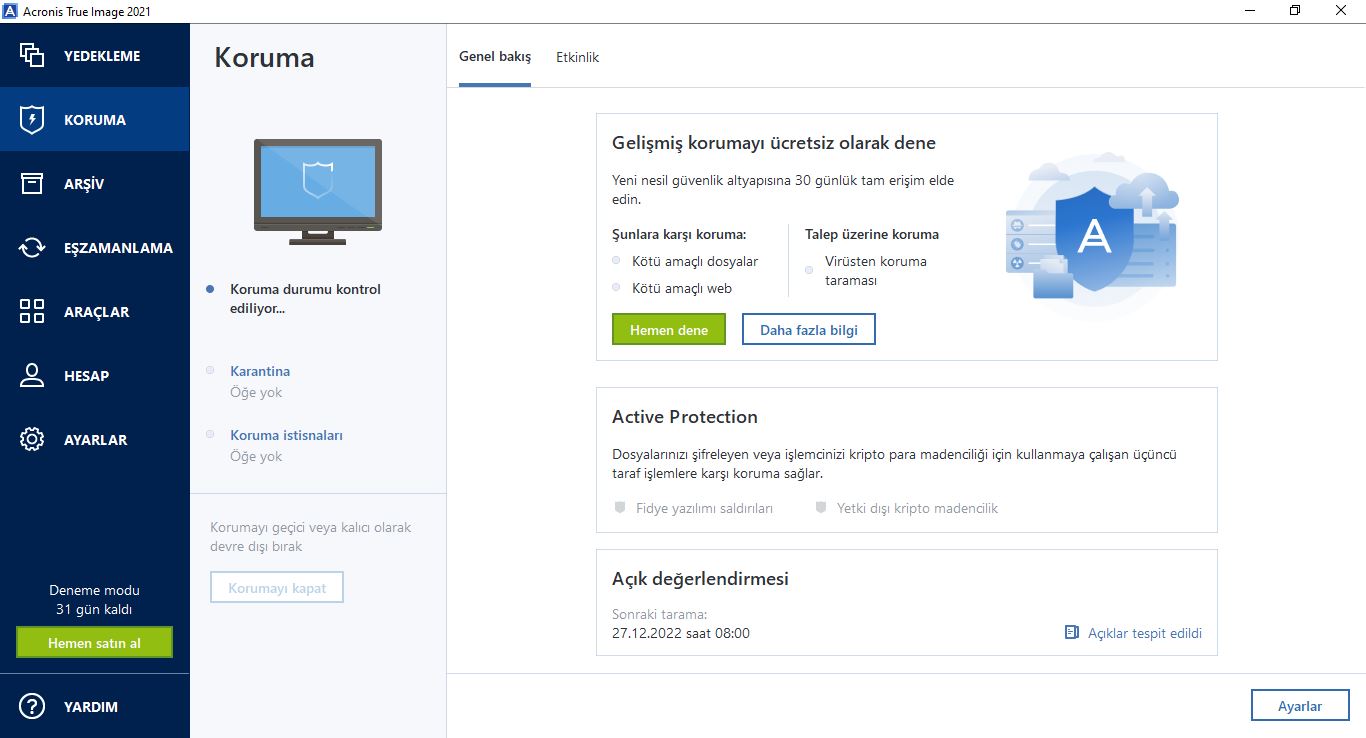Click the Açıklar tespit edildi report icon

(1072, 633)
